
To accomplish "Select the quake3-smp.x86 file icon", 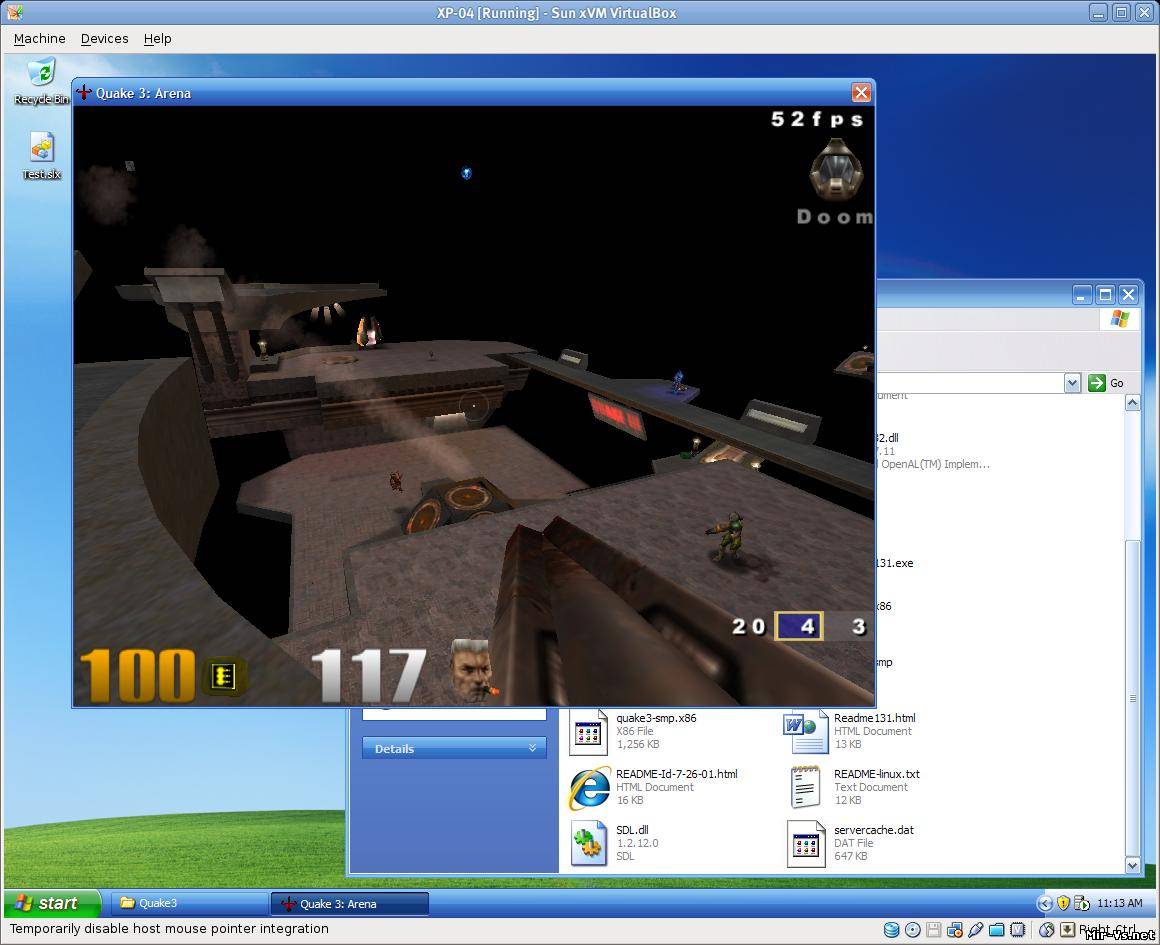I will [x=588, y=731].
